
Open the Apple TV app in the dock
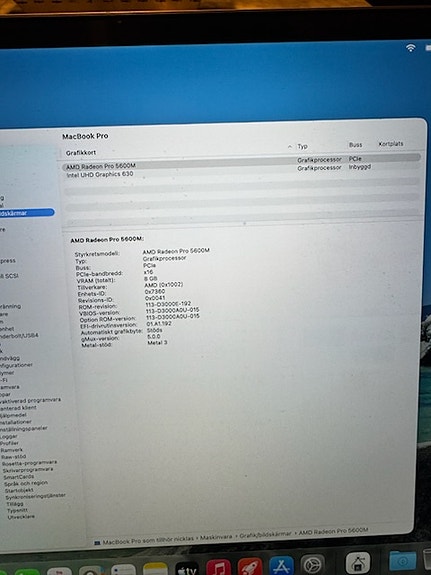(187, 568)
